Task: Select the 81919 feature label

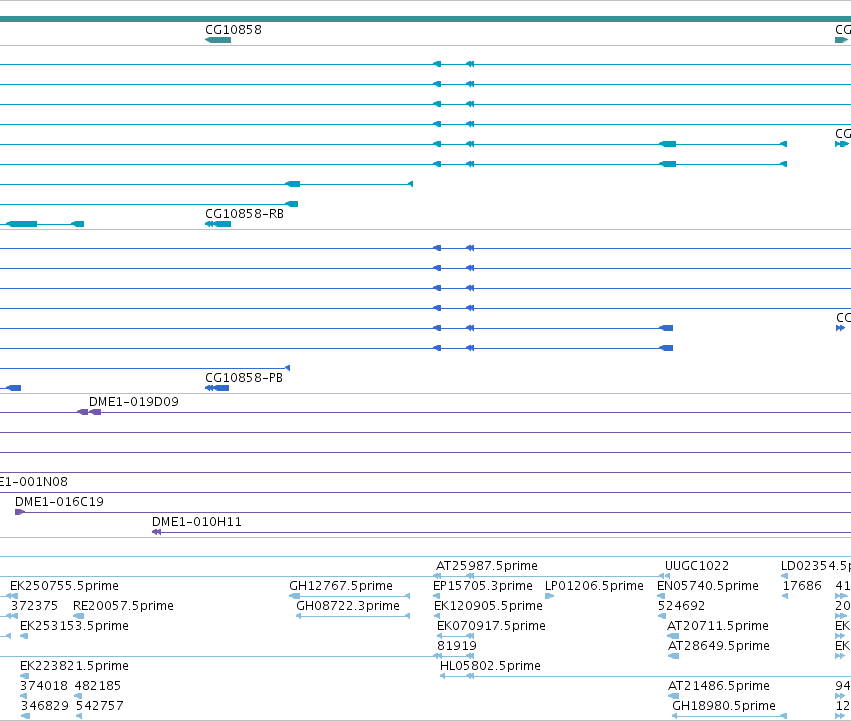Action: point(457,646)
